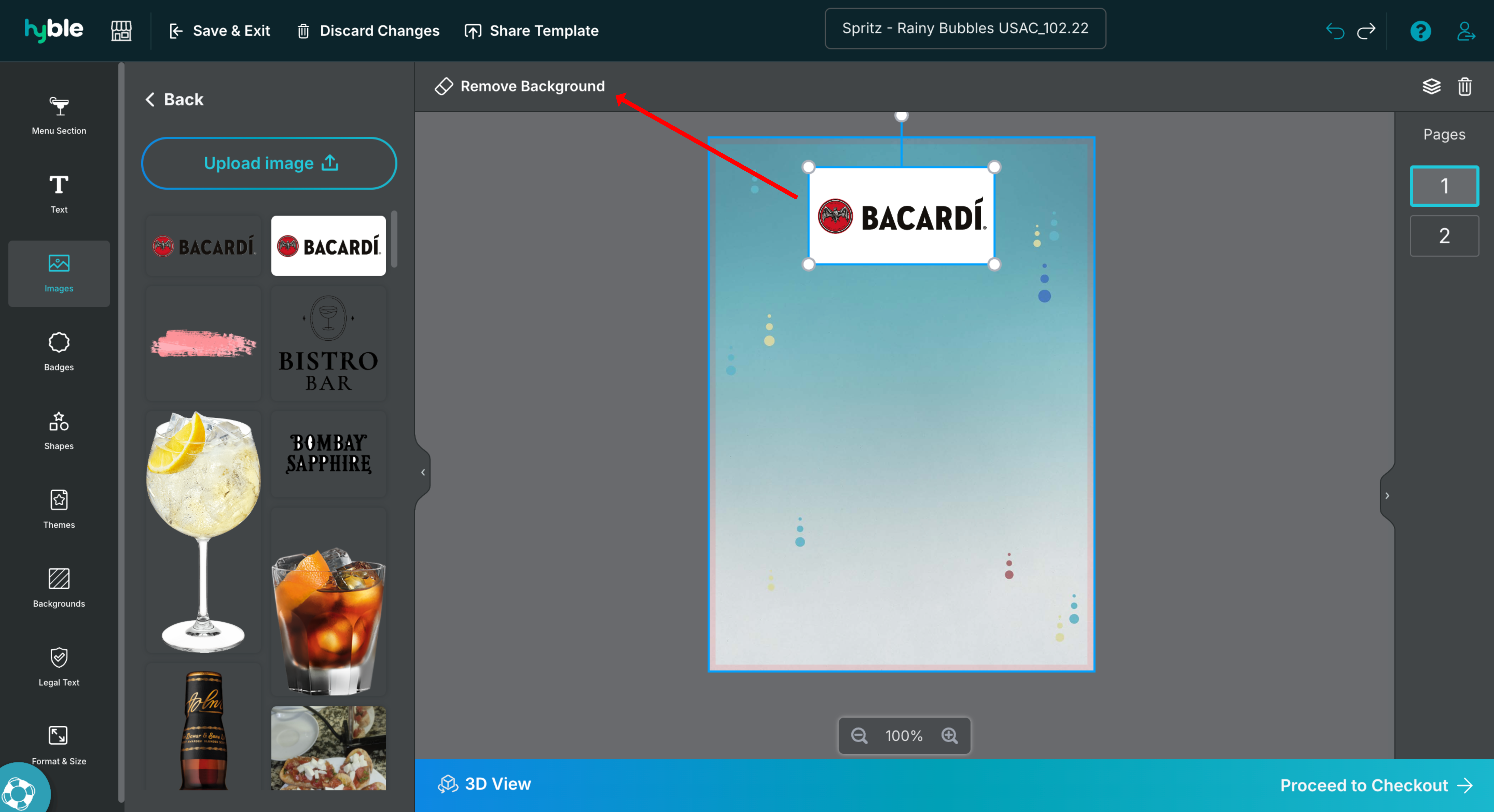Click the redo arrow icon
Image resolution: width=1494 pixels, height=812 pixels.
tap(1366, 31)
